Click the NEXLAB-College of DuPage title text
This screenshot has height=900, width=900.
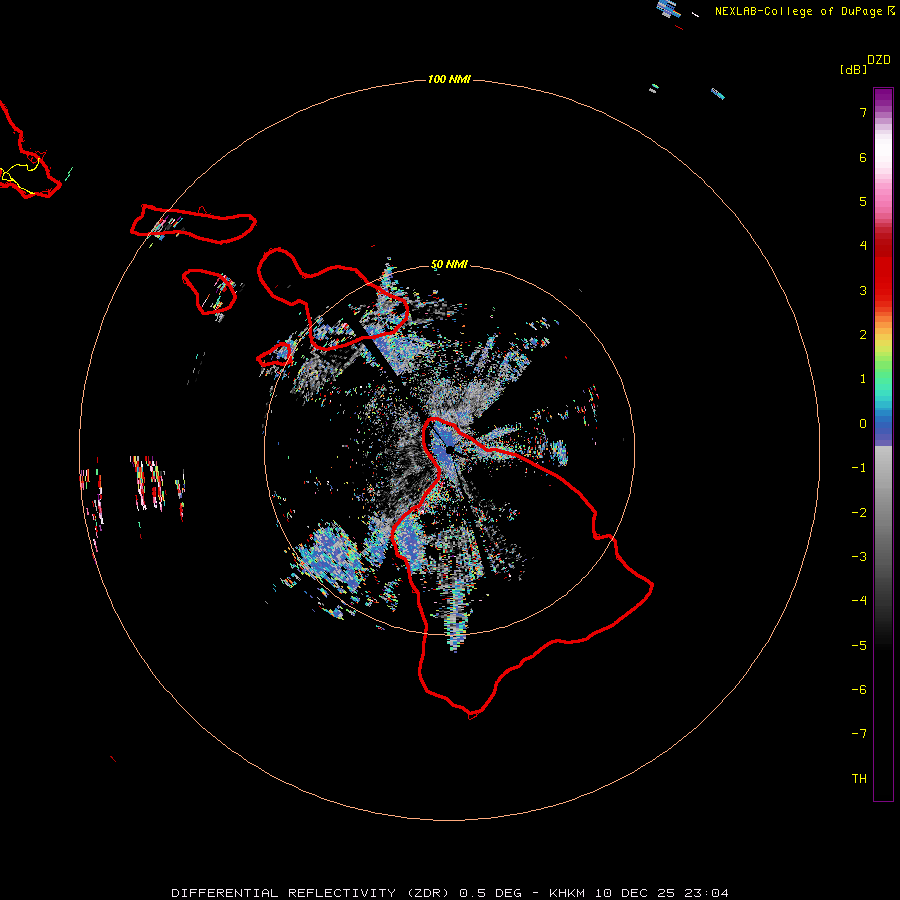tap(805, 11)
